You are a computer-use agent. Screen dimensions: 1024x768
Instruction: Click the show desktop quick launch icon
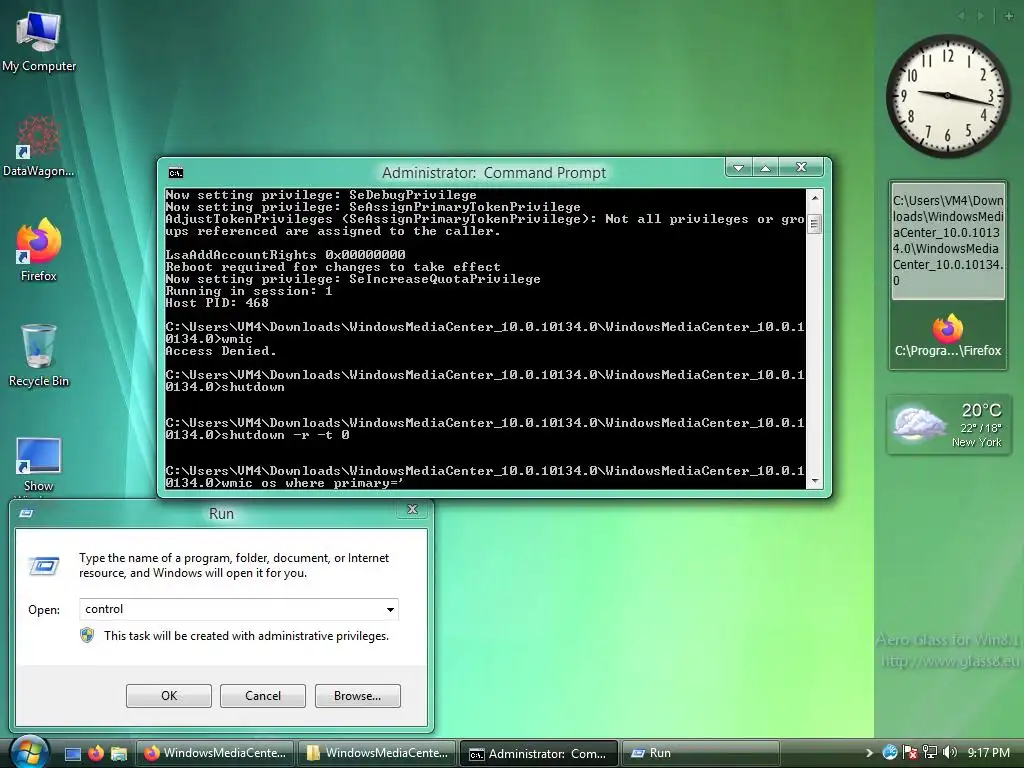73,753
